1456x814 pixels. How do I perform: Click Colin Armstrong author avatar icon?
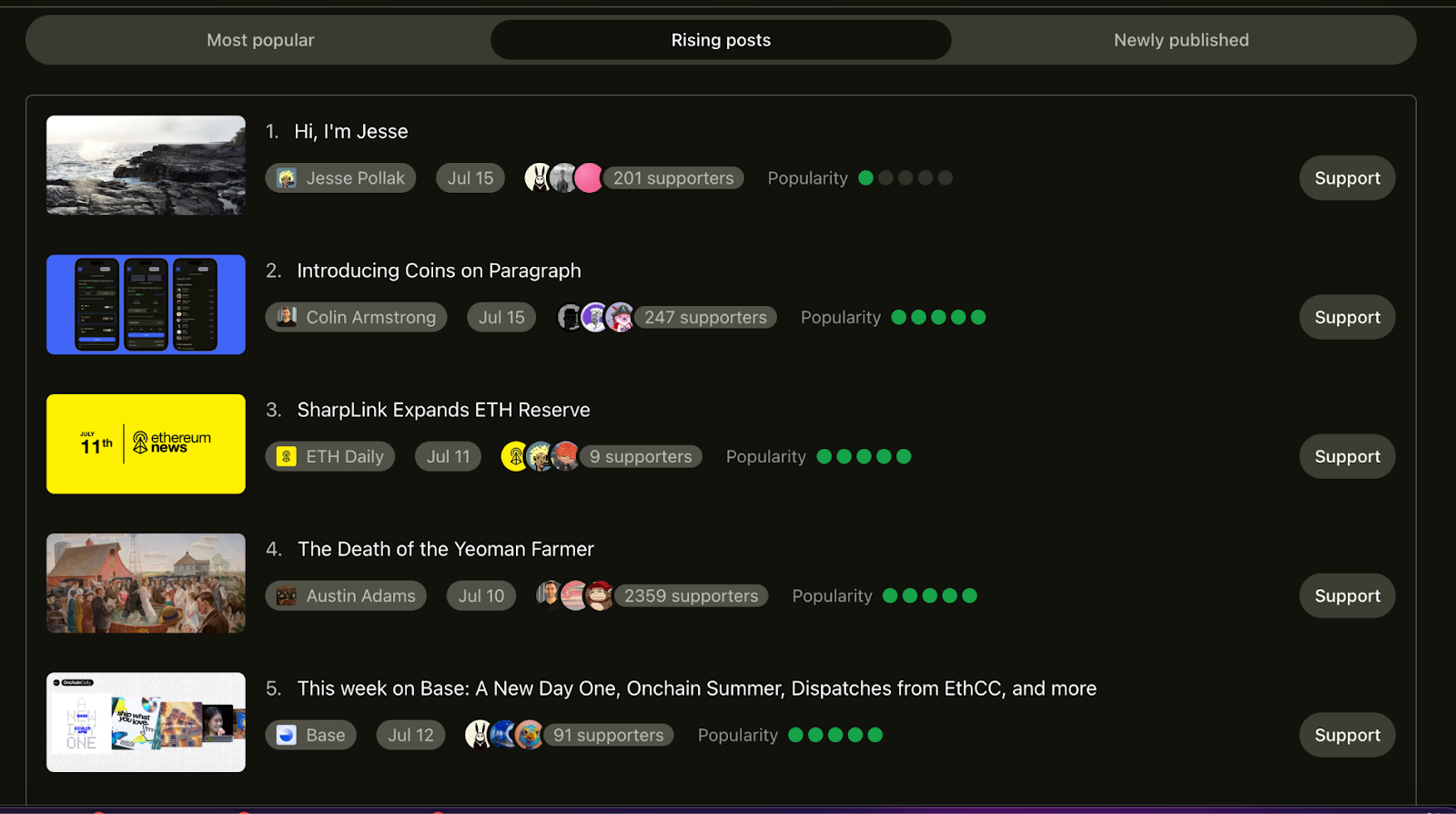coord(287,317)
